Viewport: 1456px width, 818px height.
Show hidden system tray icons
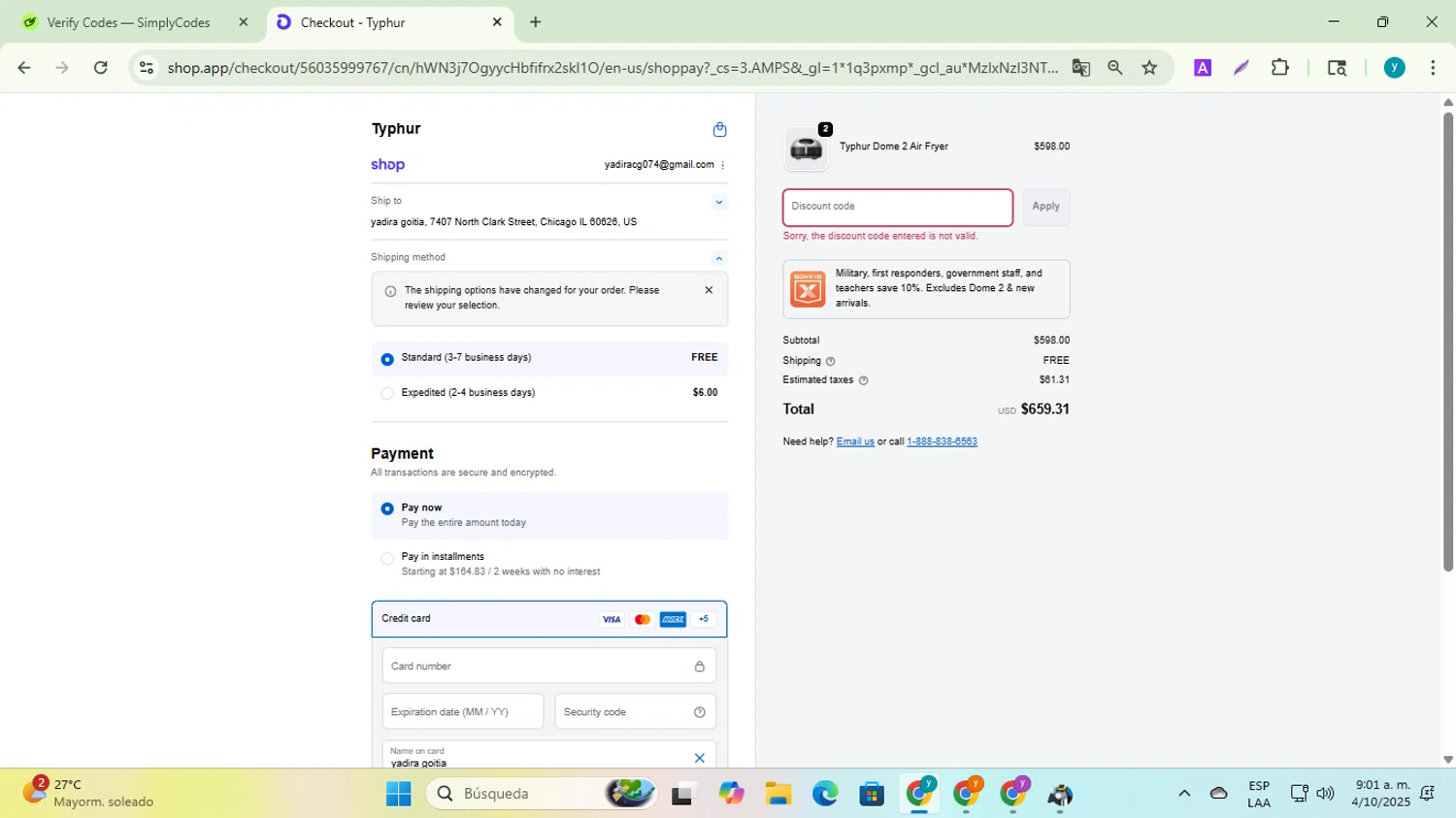click(1184, 794)
